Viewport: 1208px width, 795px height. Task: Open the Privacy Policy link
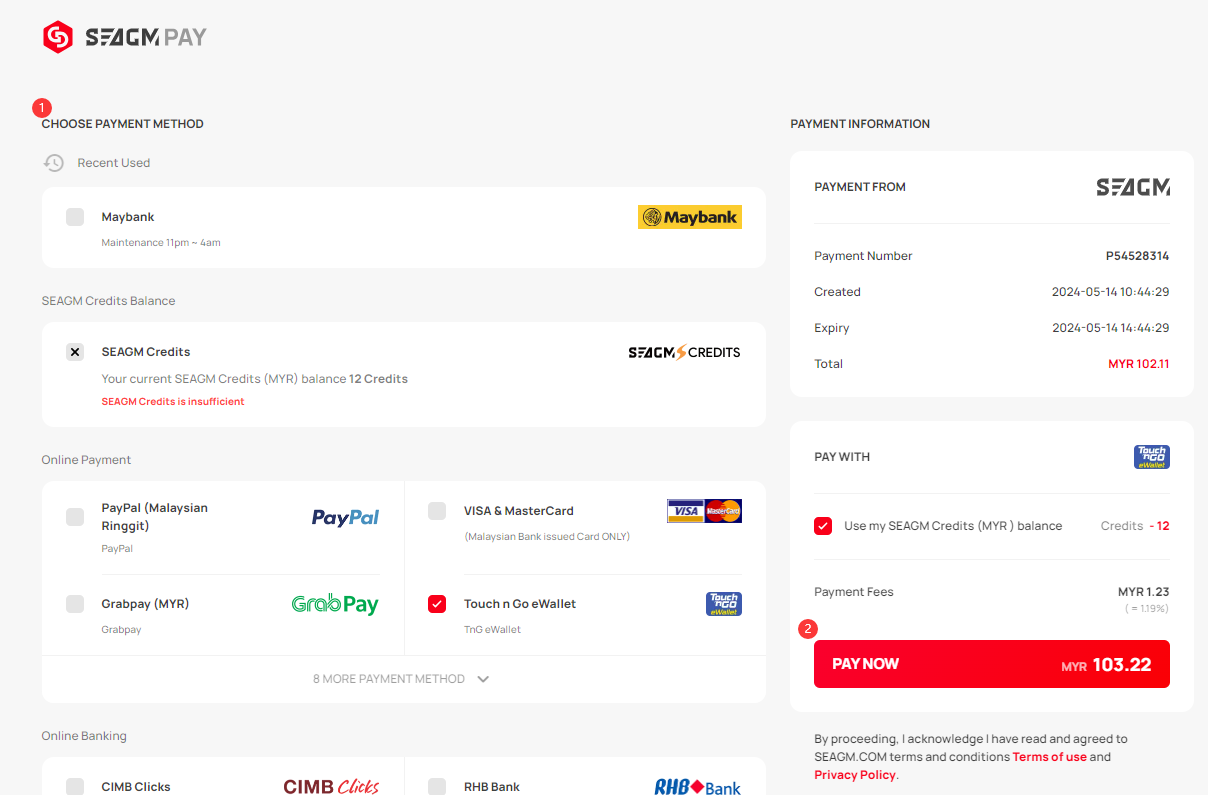tap(855, 775)
